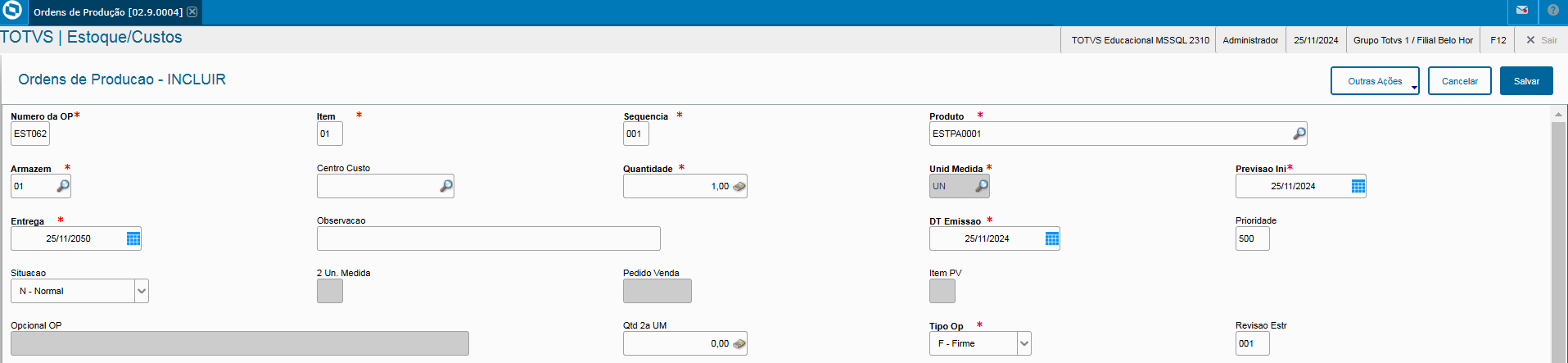Click the Produto search magnifier icon
This screenshot has width=1568, height=363.
(1299, 134)
